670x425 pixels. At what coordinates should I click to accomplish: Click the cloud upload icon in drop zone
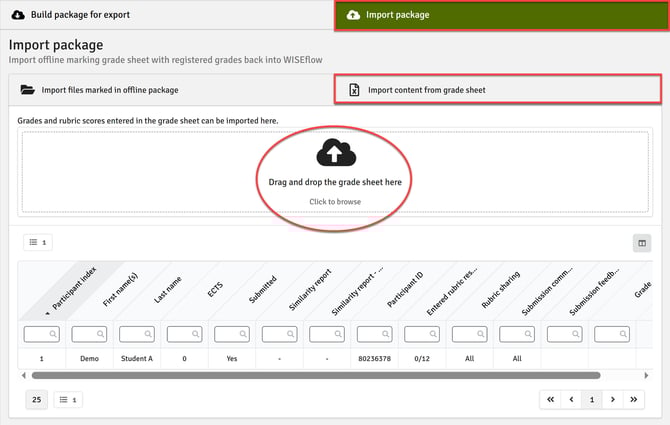(335, 153)
